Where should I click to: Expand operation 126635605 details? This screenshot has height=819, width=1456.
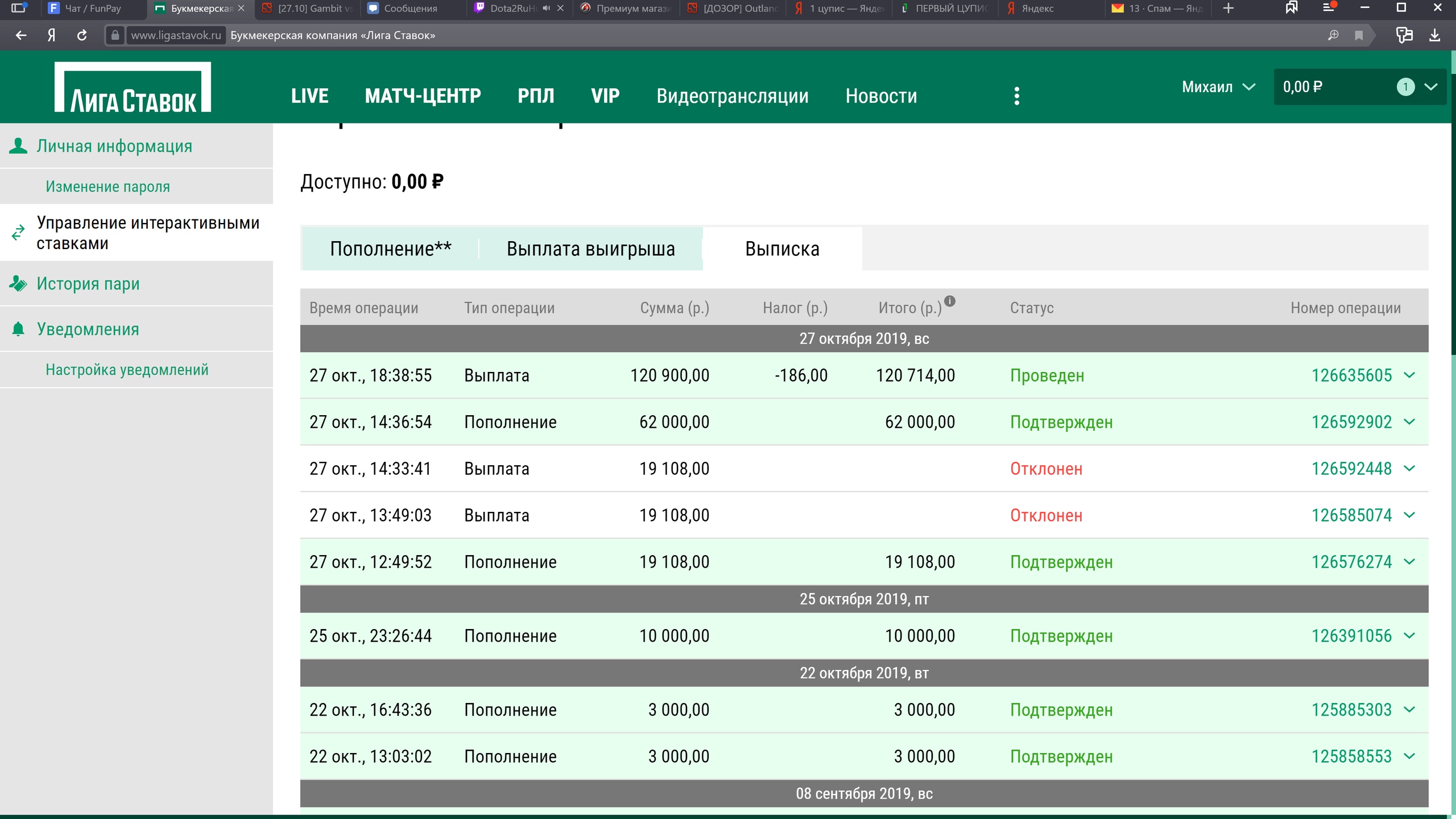tap(1409, 375)
